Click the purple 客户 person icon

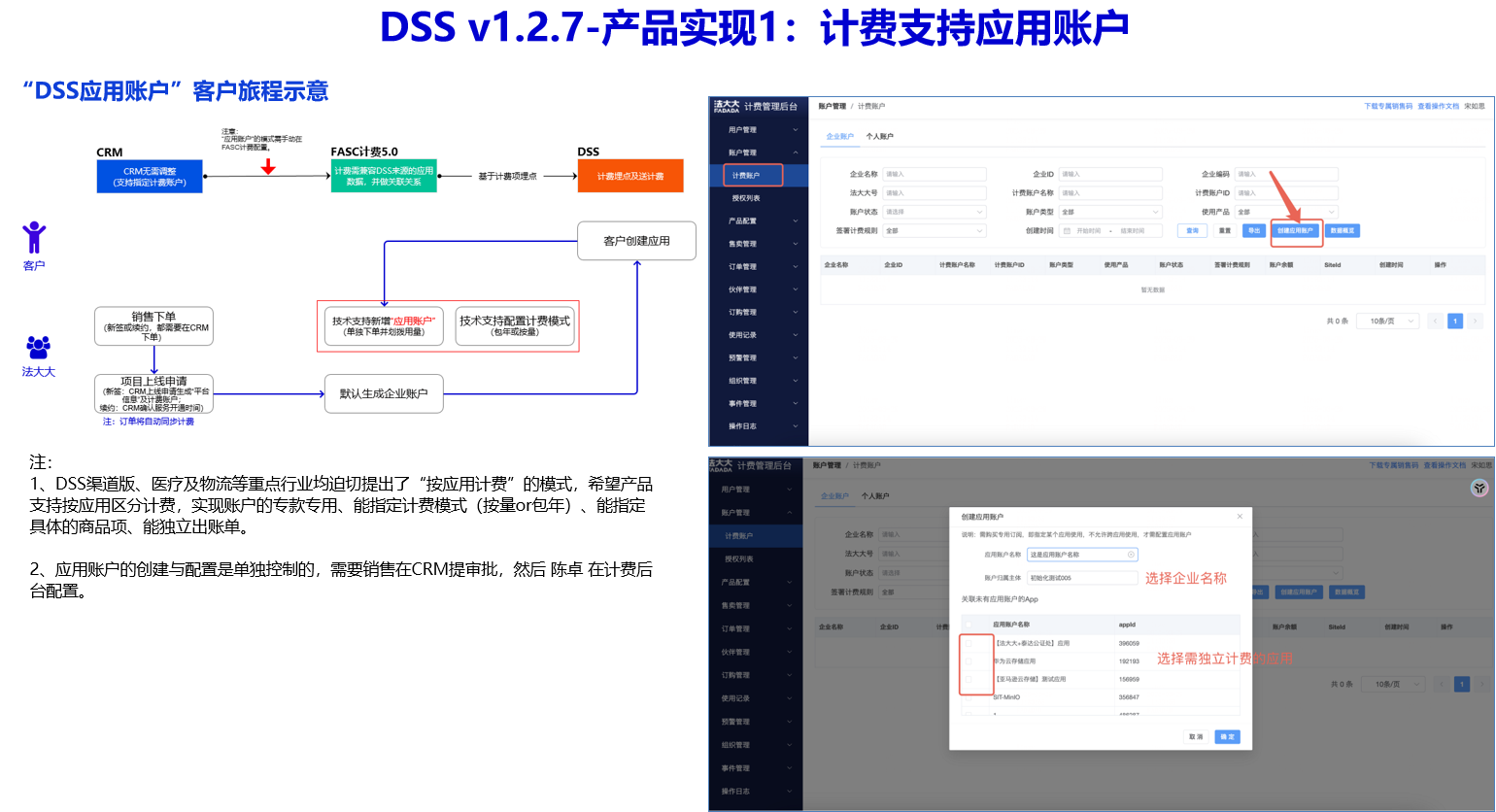click(34, 237)
